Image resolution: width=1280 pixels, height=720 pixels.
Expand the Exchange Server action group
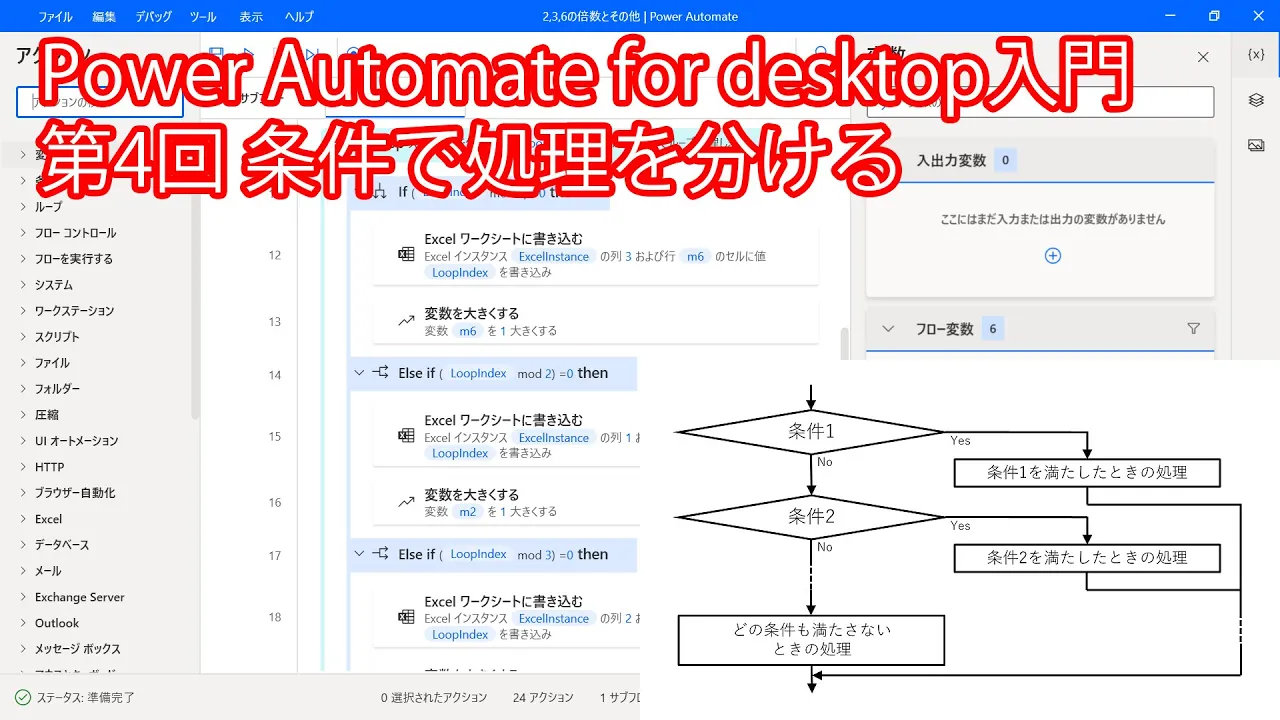pyautogui.click(x=24, y=597)
